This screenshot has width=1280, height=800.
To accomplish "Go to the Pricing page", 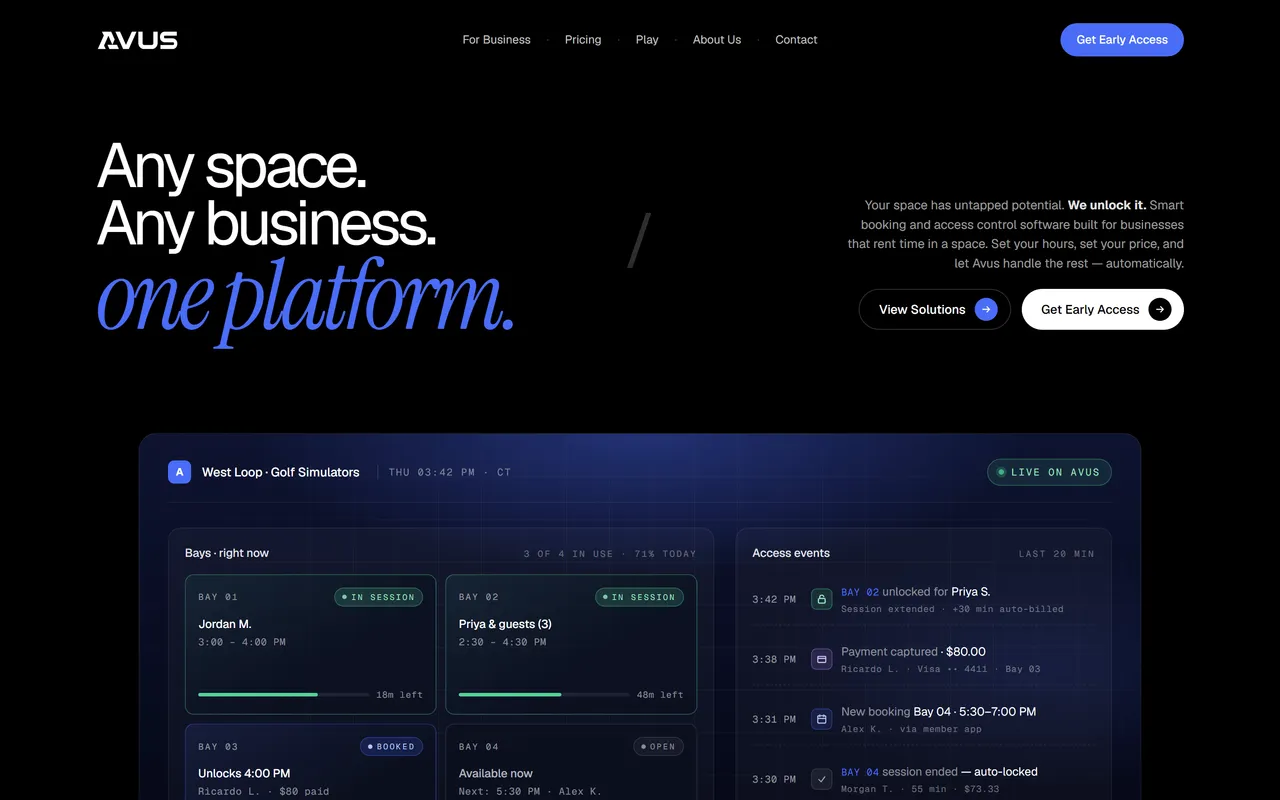I will [583, 40].
